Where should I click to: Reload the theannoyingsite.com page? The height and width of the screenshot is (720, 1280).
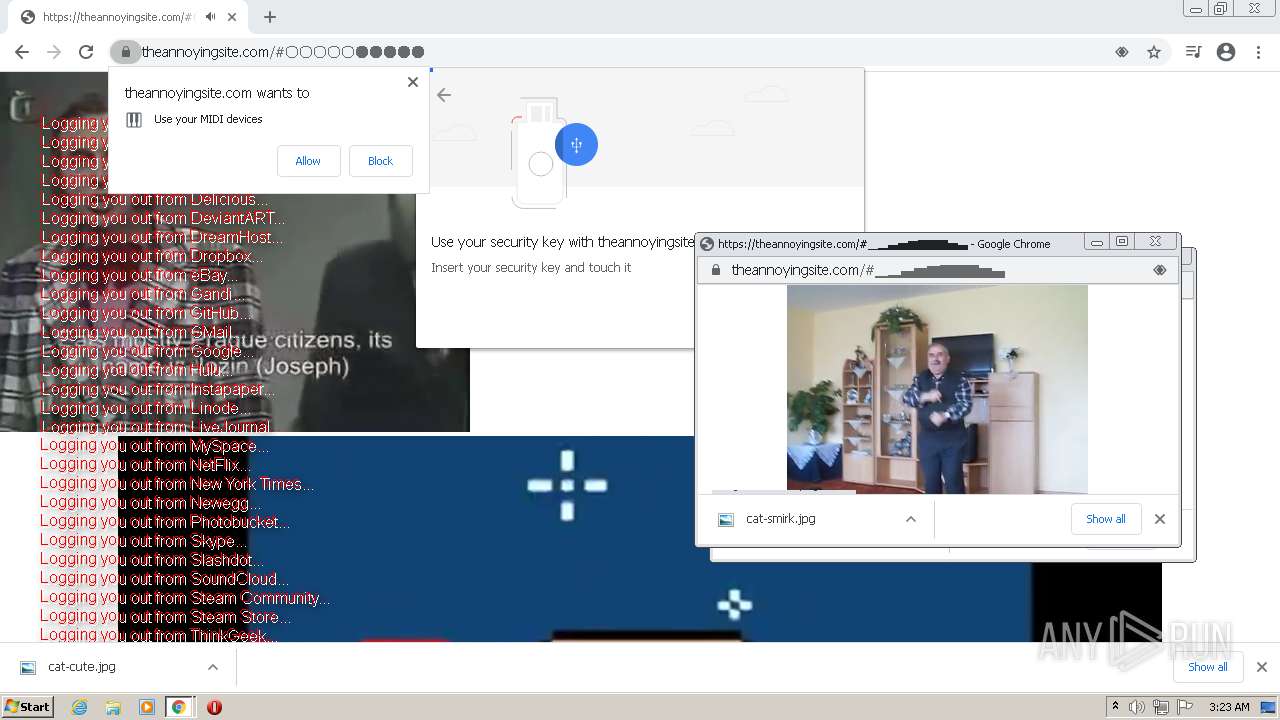(x=86, y=52)
